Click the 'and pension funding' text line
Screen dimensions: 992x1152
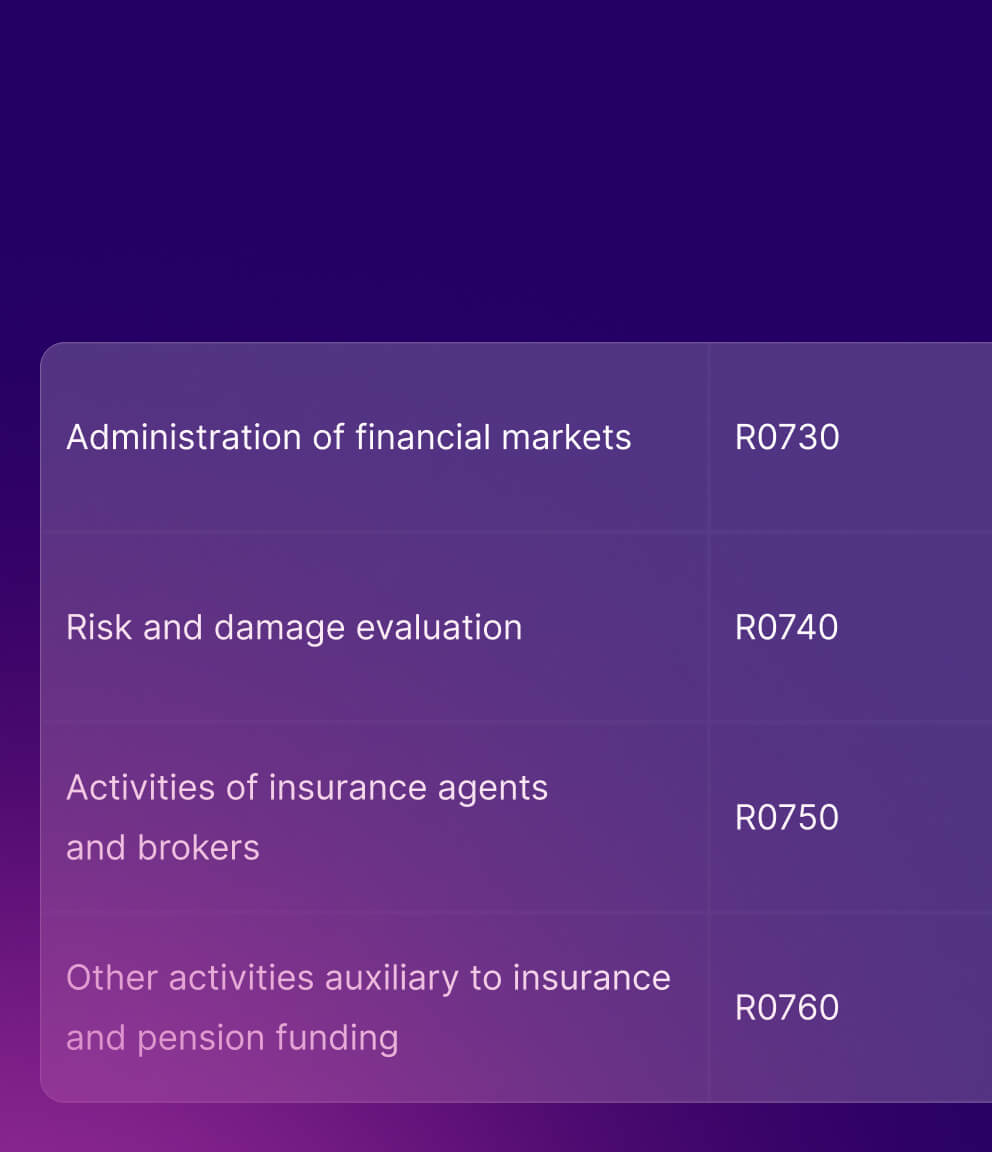pyautogui.click(x=232, y=1039)
